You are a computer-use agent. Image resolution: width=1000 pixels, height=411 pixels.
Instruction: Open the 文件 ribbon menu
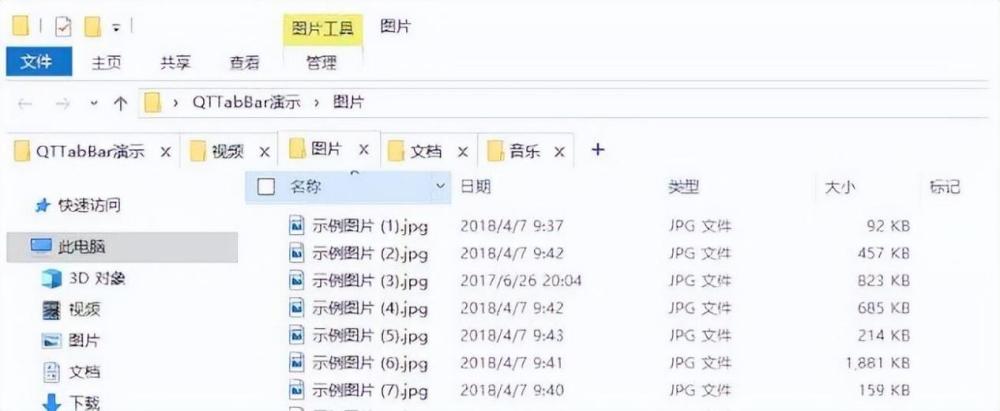tap(36, 63)
